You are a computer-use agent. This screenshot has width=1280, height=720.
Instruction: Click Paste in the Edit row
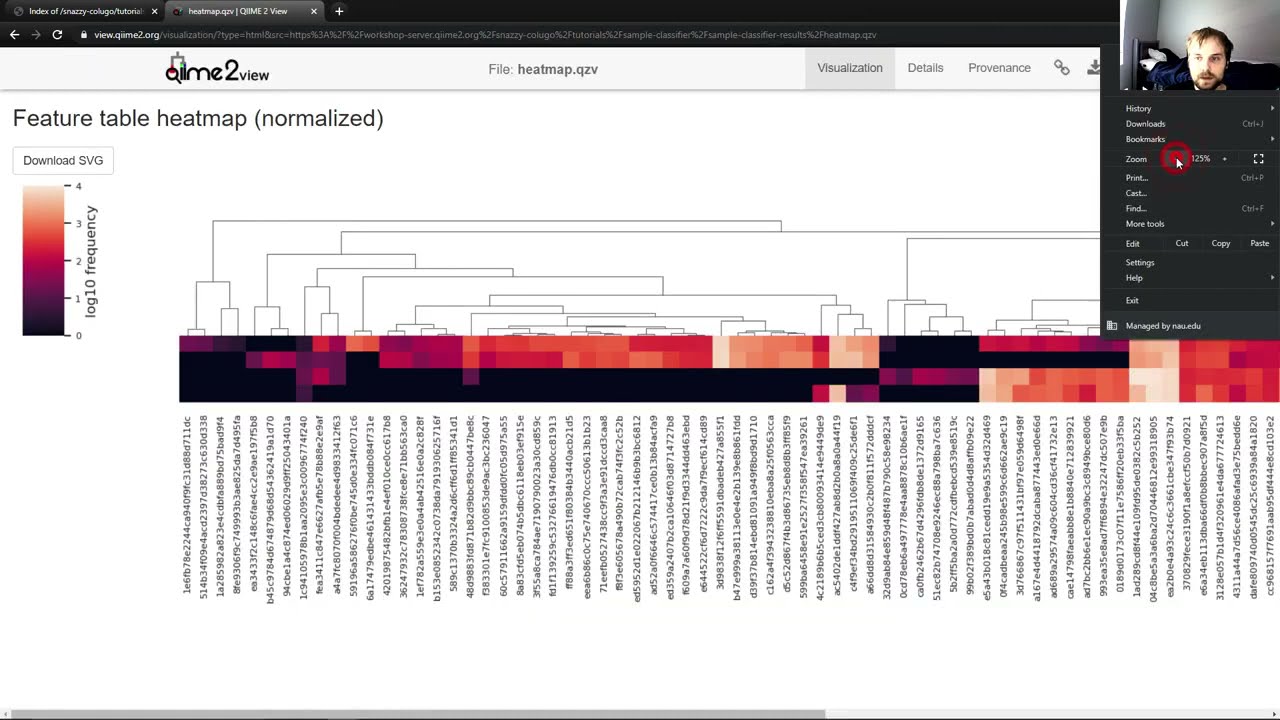[x=1259, y=243]
